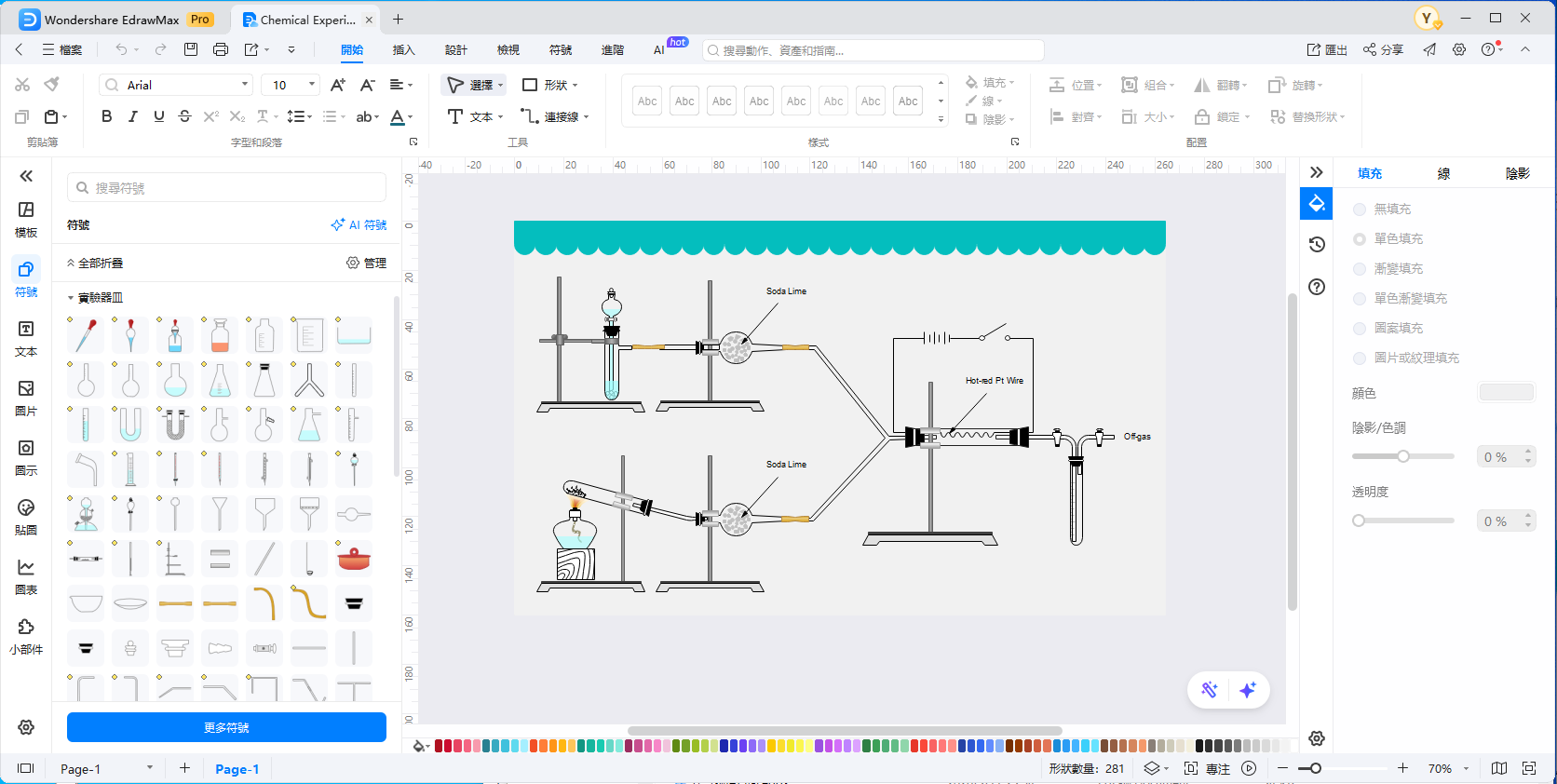Click the print icon in toolbar
The width and height of the screenshot is (1557, 784).
tap(221, 49)
